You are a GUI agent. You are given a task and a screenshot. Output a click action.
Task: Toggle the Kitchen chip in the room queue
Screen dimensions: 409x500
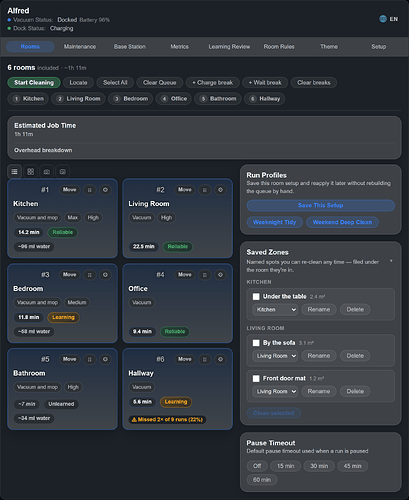tap(28, 99)
